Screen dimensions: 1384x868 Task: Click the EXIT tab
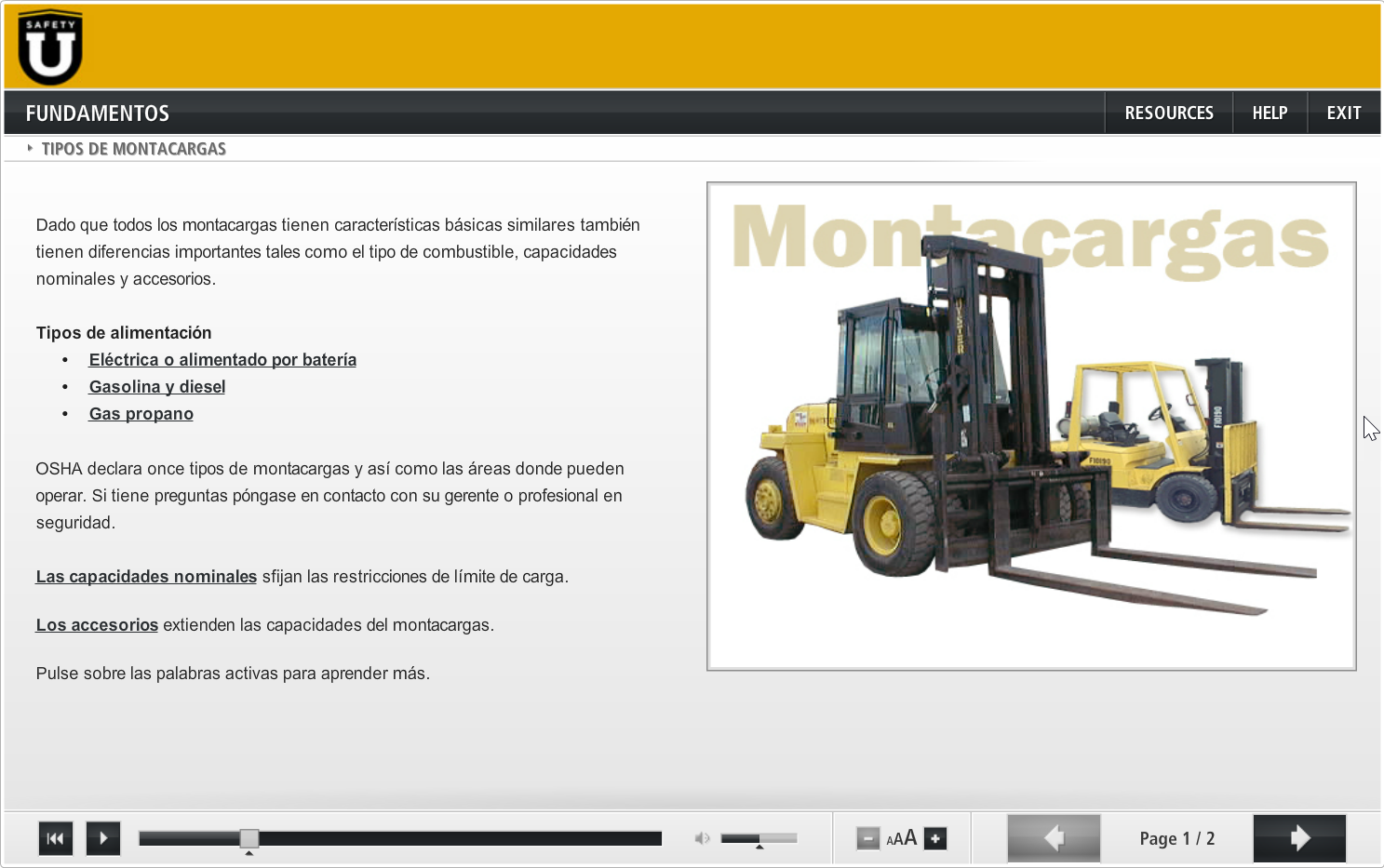point(1343,112)
